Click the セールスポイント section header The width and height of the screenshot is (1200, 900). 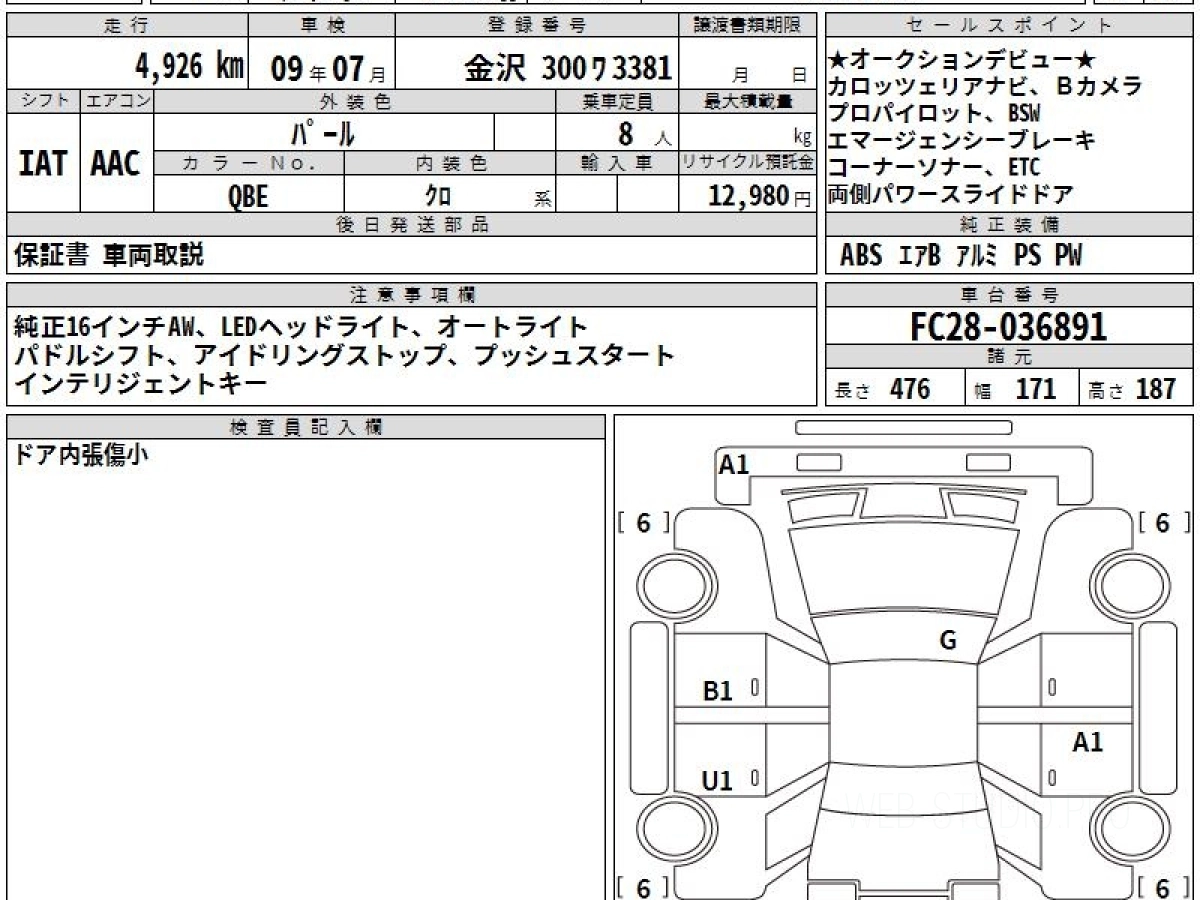pyautogui.click(x=1009, y=26)
